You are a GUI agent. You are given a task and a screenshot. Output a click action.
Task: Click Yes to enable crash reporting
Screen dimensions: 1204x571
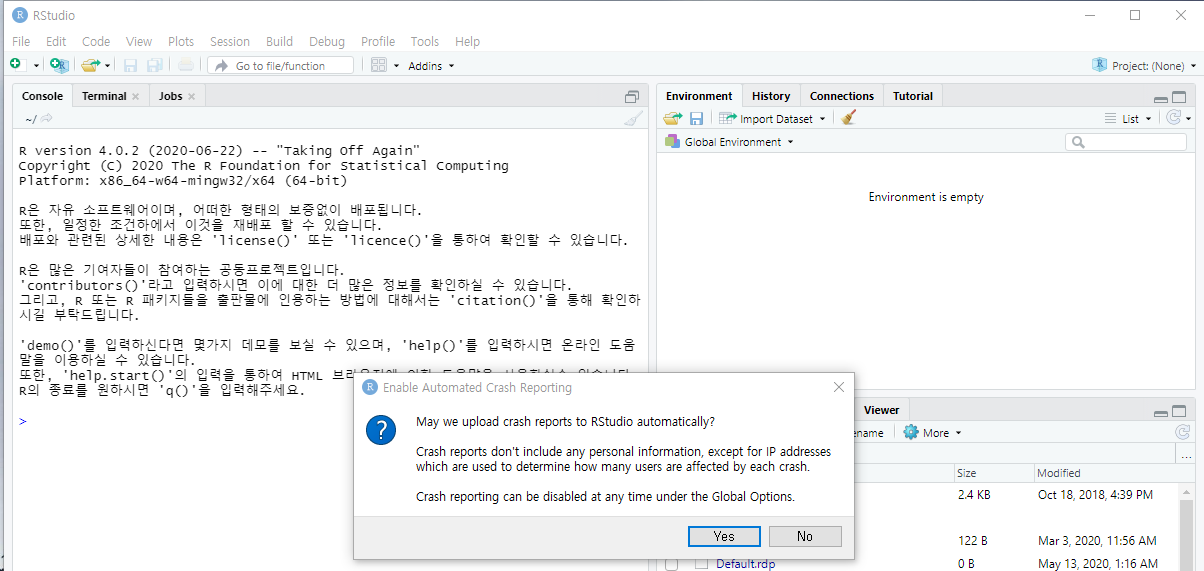(x=724, y=536)
